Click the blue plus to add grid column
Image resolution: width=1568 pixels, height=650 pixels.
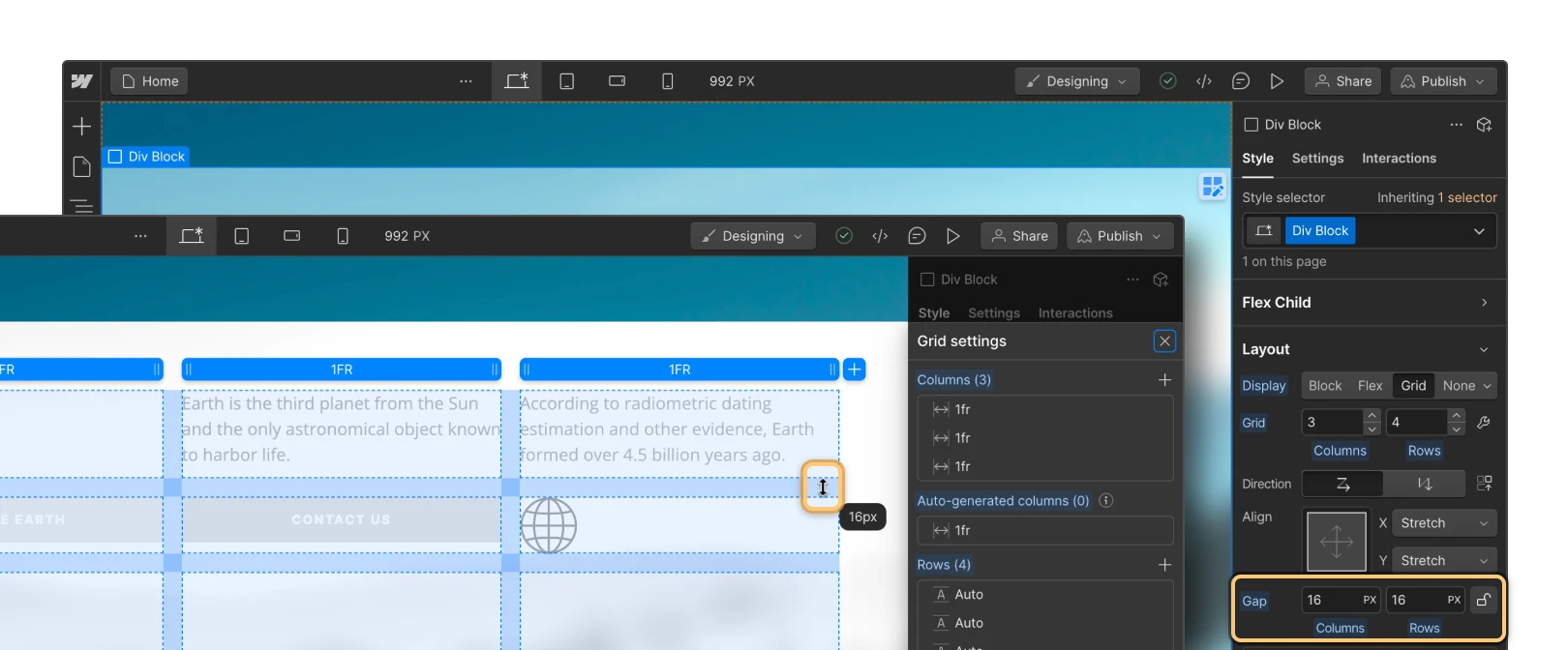[854, 369]
